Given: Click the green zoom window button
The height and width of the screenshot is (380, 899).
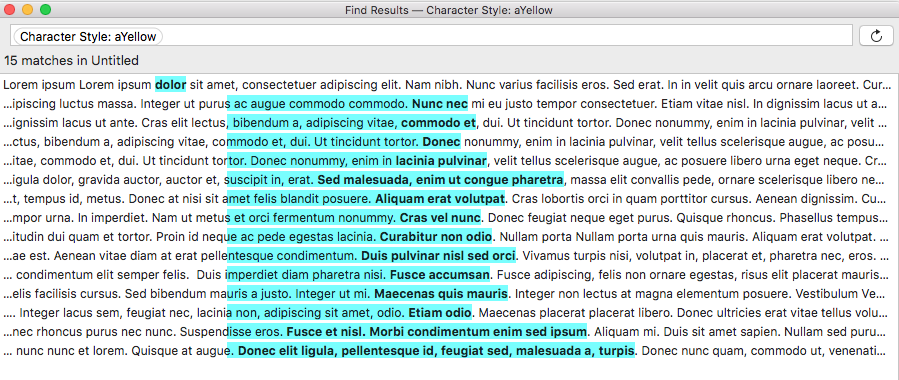Looking at the screenshot, I should pos(45,10).
